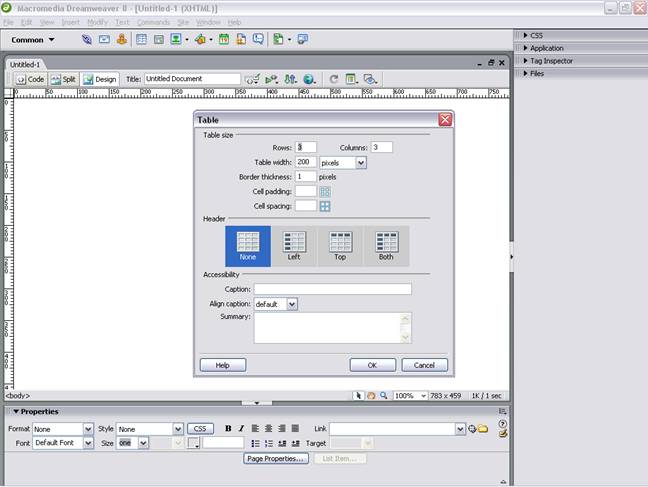Click the No Browser Check Errors icon
The height and width of the screenshot is (487, 648).
252,79
